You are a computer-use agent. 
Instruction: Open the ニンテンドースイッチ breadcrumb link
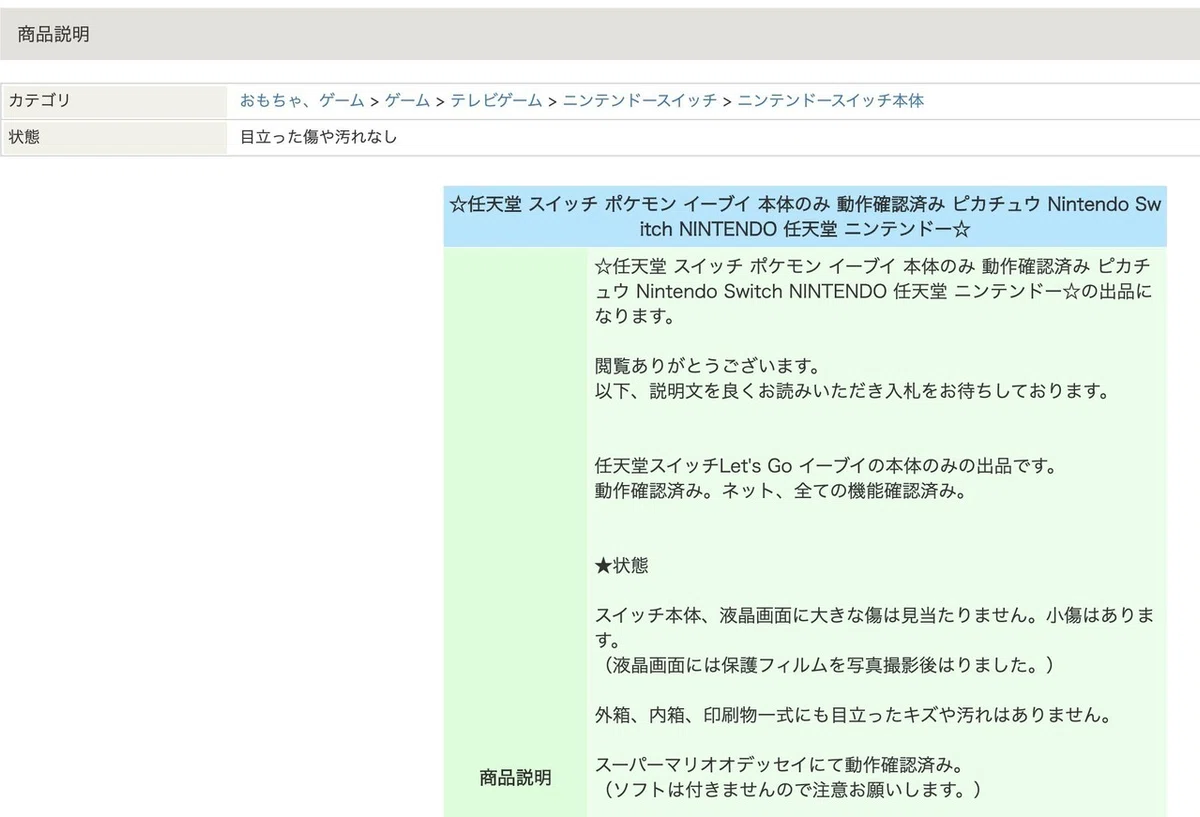point(640,100)
